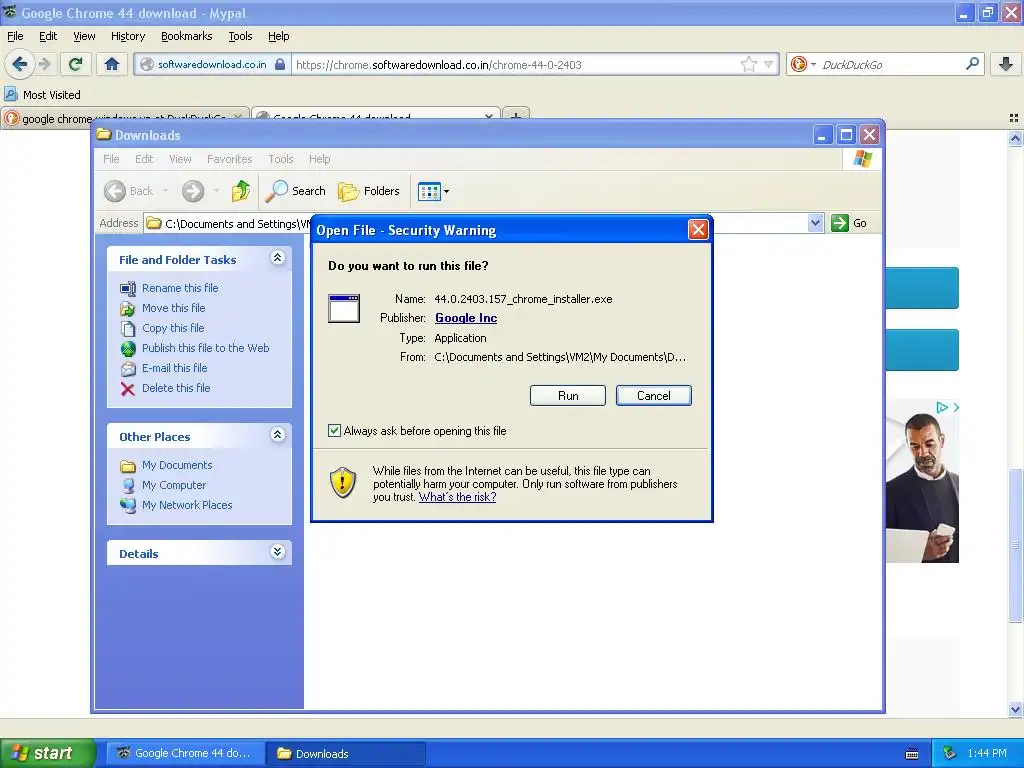This screenshot has width=1024, height=768.
Task: Click the language bar keyboard icon in tray
Action: tap(912, 754)
